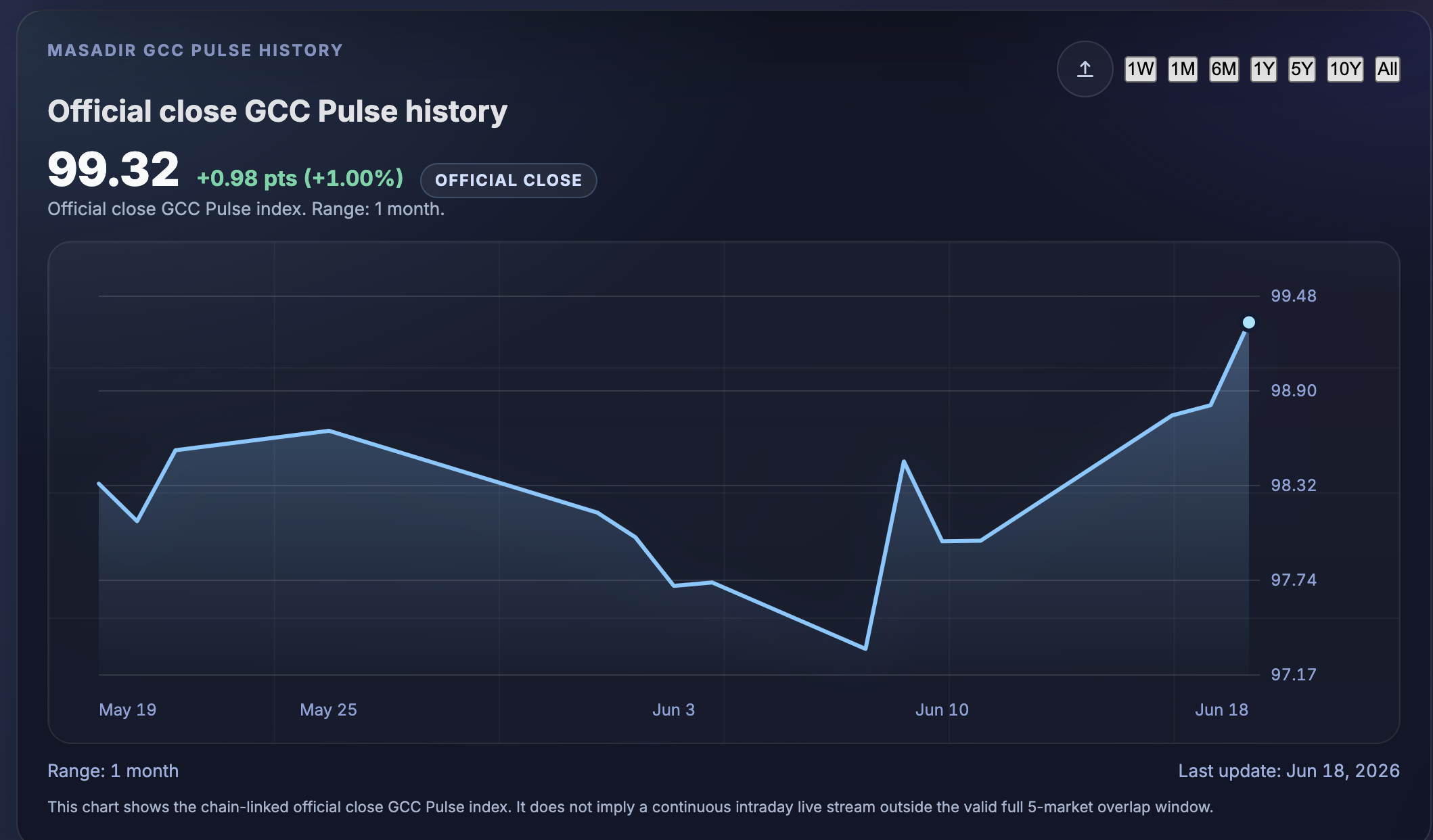This screenshot has width=1433, height=840.
Task: Switch chart to 1Y range
Action: pyautogui.click(x=1263, y=69)
